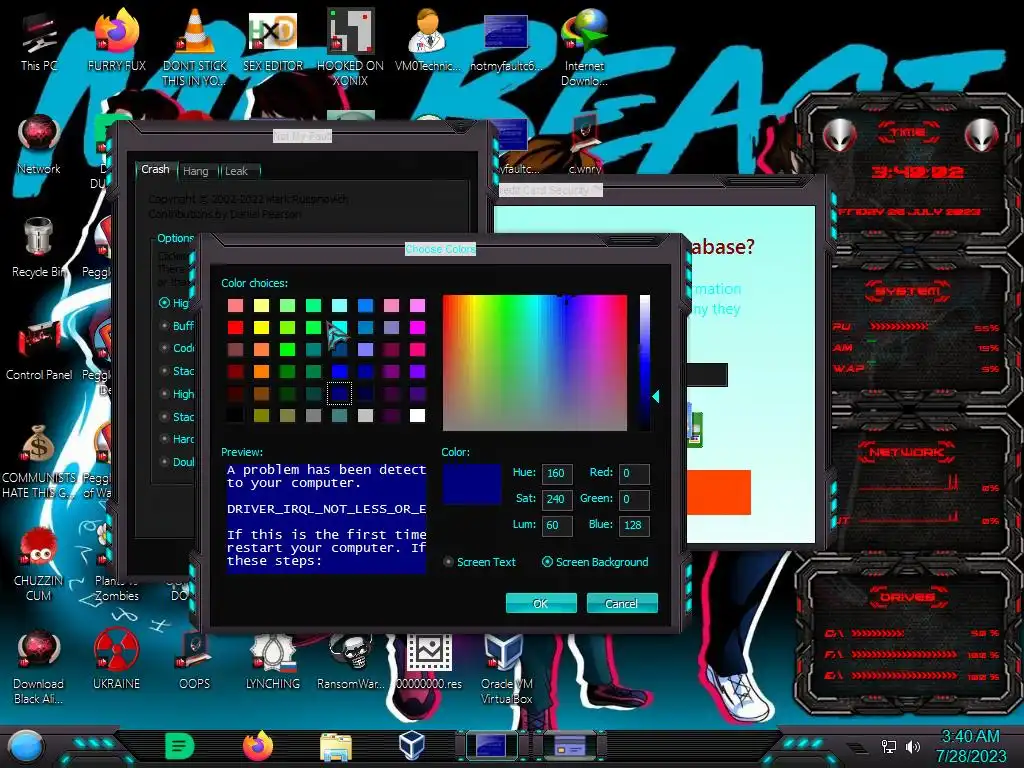Switch to the Crash tab
1024x768 pixels.
click(x=155, y=169)
